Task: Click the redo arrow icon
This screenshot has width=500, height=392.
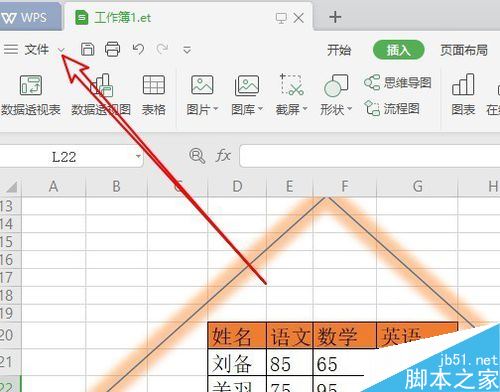Action: point(162,49)
